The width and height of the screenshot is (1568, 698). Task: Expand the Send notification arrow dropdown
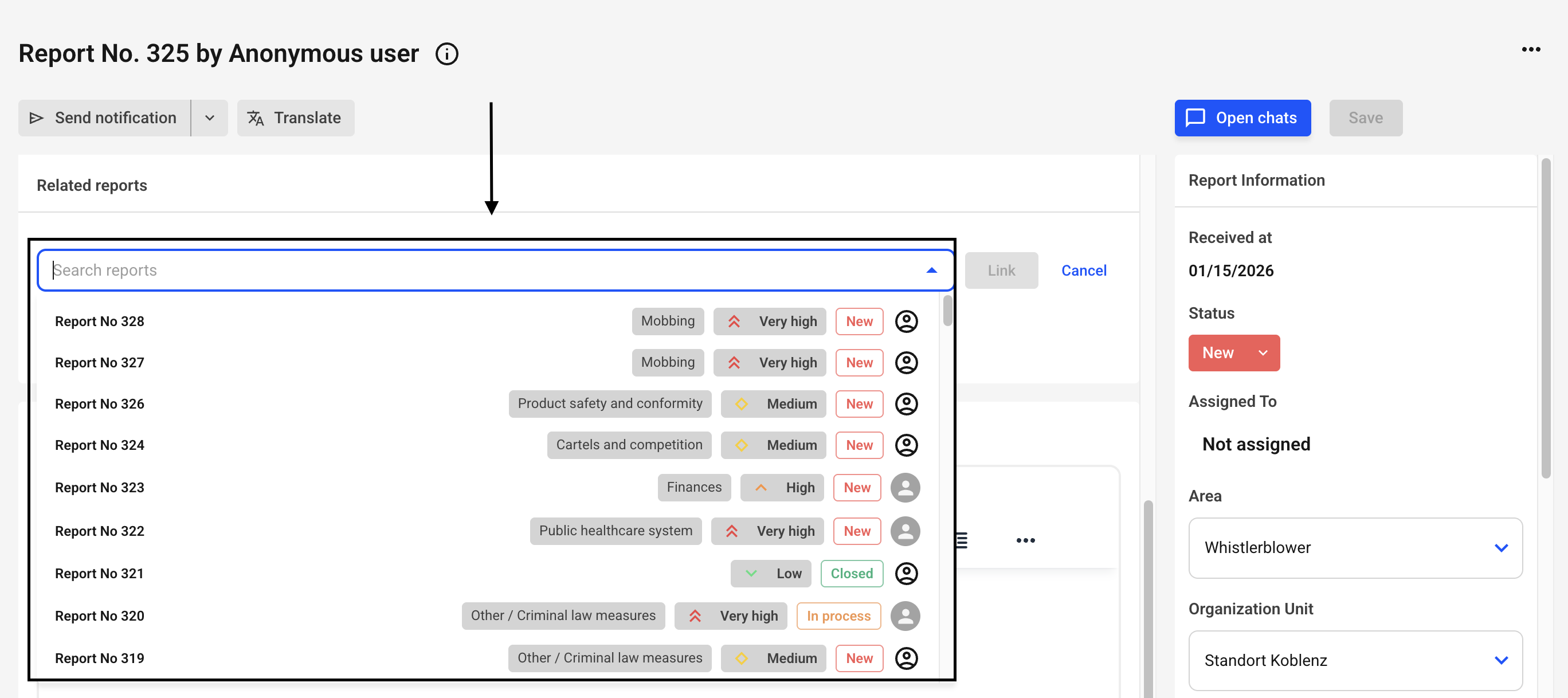(209, 118)
